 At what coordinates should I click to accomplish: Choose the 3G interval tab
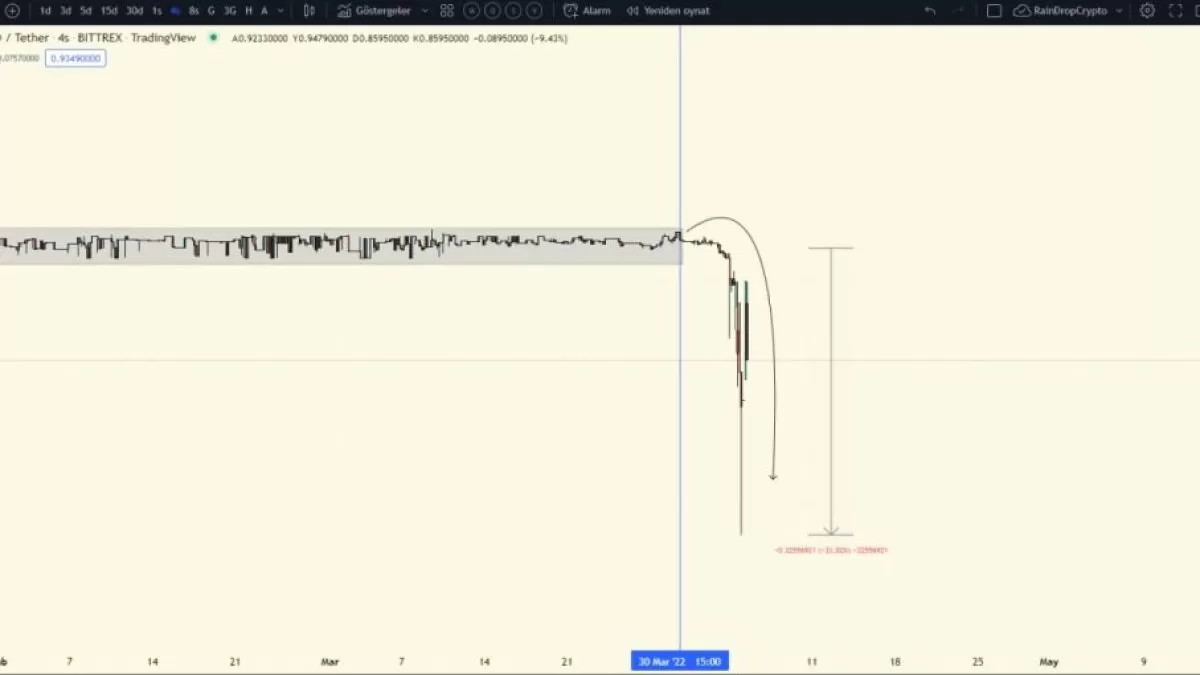(230, 11)
